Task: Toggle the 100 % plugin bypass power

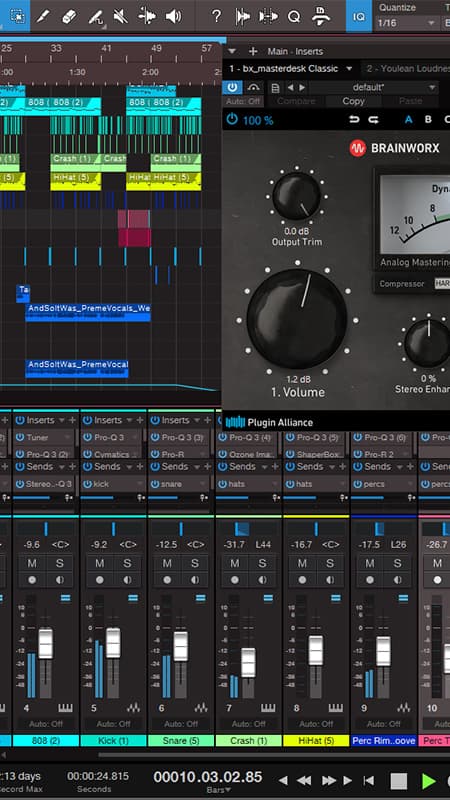Action: pos(232,120)
